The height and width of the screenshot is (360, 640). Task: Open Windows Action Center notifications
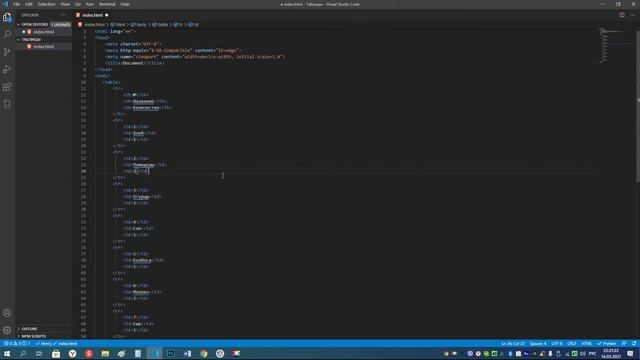pyautogui.click(x=631, y=353)
